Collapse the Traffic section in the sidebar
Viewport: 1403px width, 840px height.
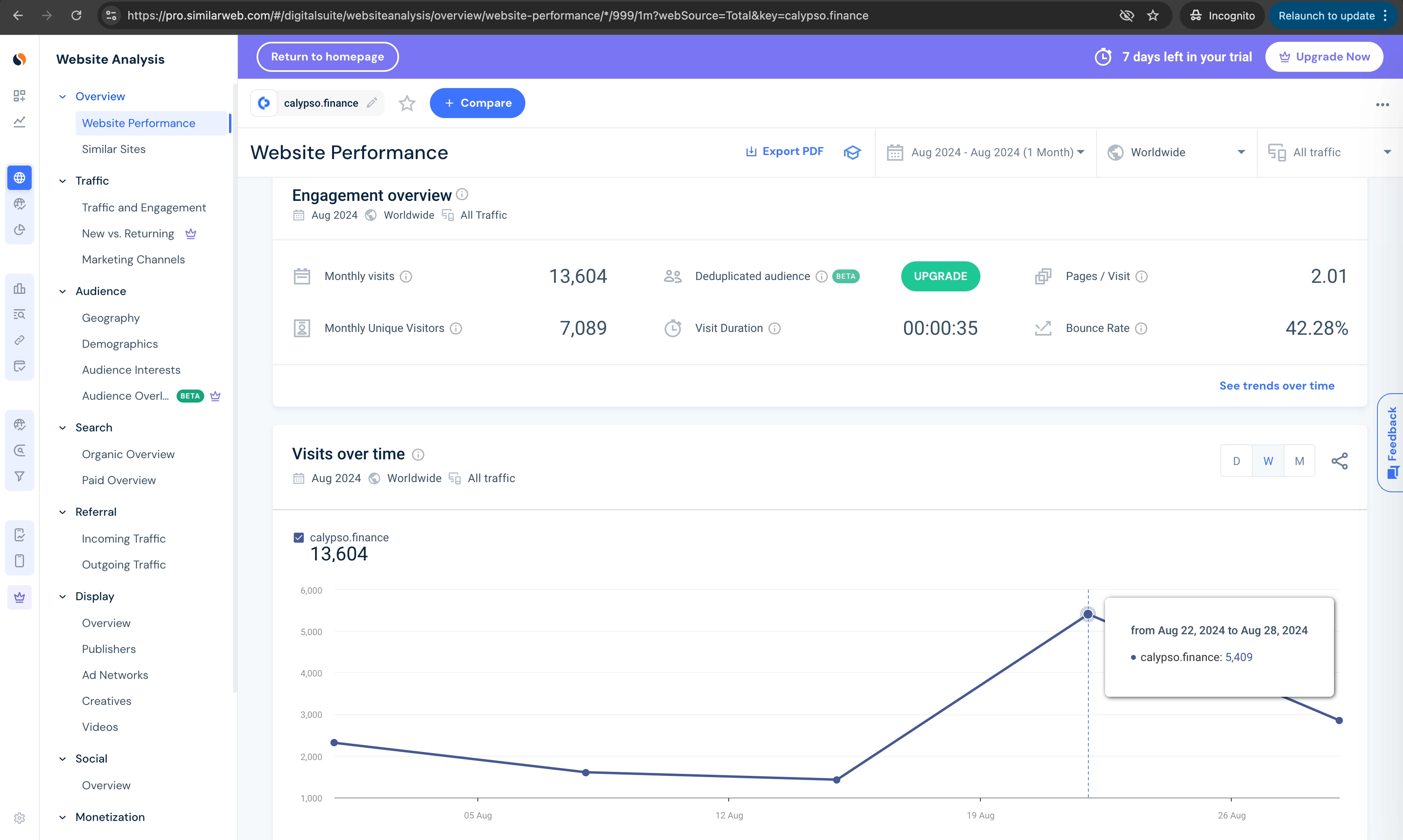click(x=62, y=181)
